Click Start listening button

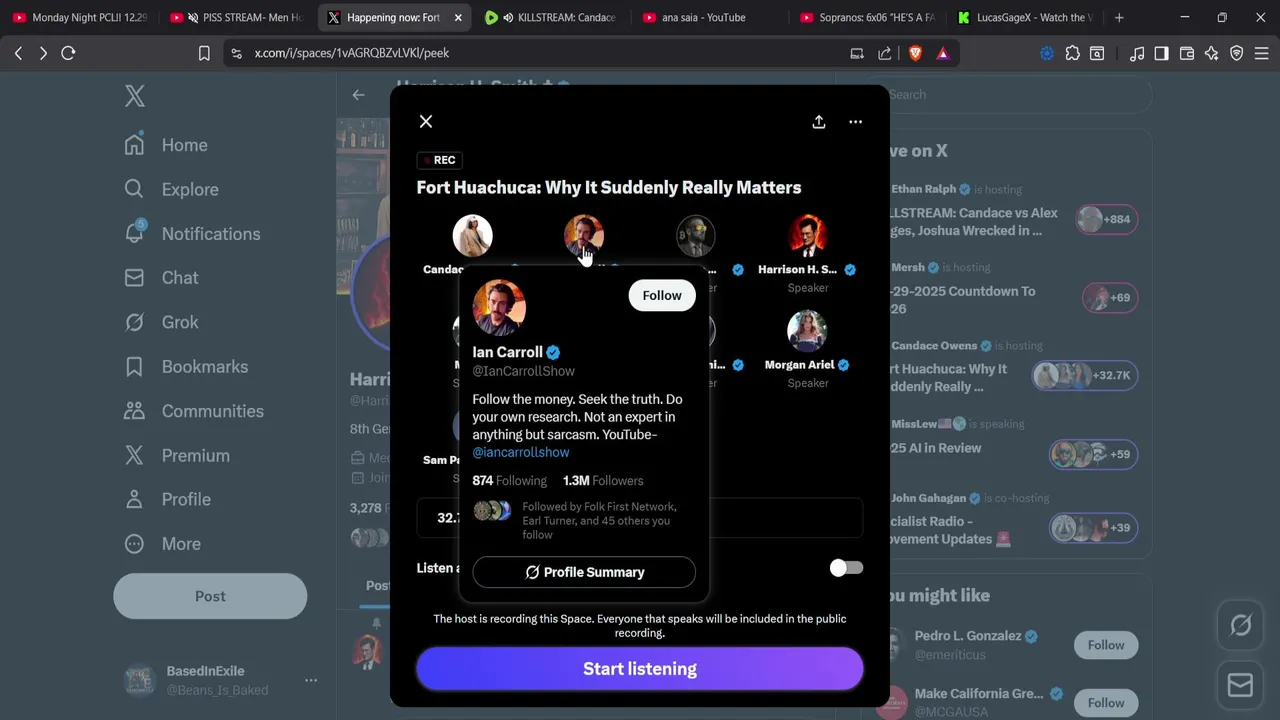coord(640,669)
